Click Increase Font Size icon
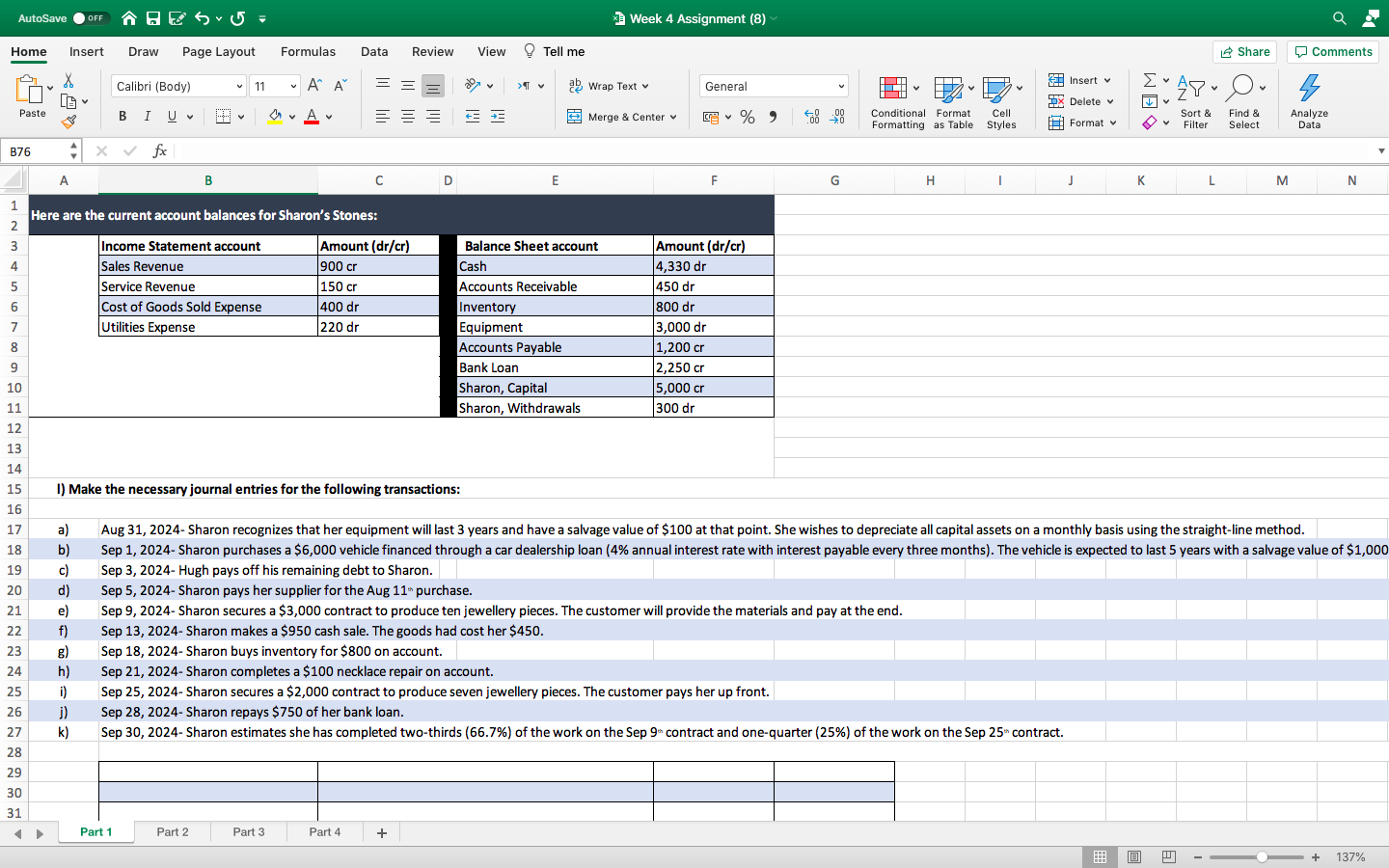1389x868 pixels. coord(314,86)
